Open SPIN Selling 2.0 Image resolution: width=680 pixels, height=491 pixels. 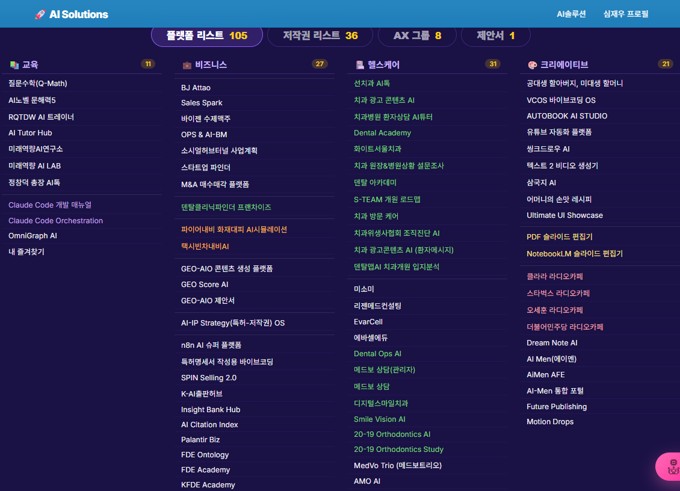[x=209, y=378]
